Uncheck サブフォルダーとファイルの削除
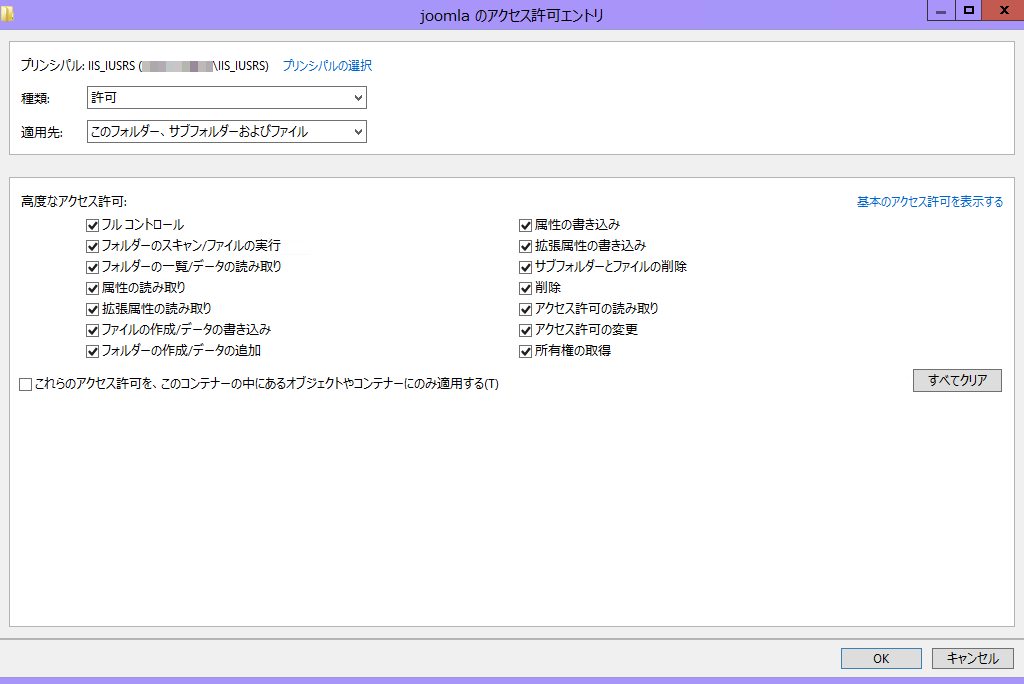 point(525,267)
